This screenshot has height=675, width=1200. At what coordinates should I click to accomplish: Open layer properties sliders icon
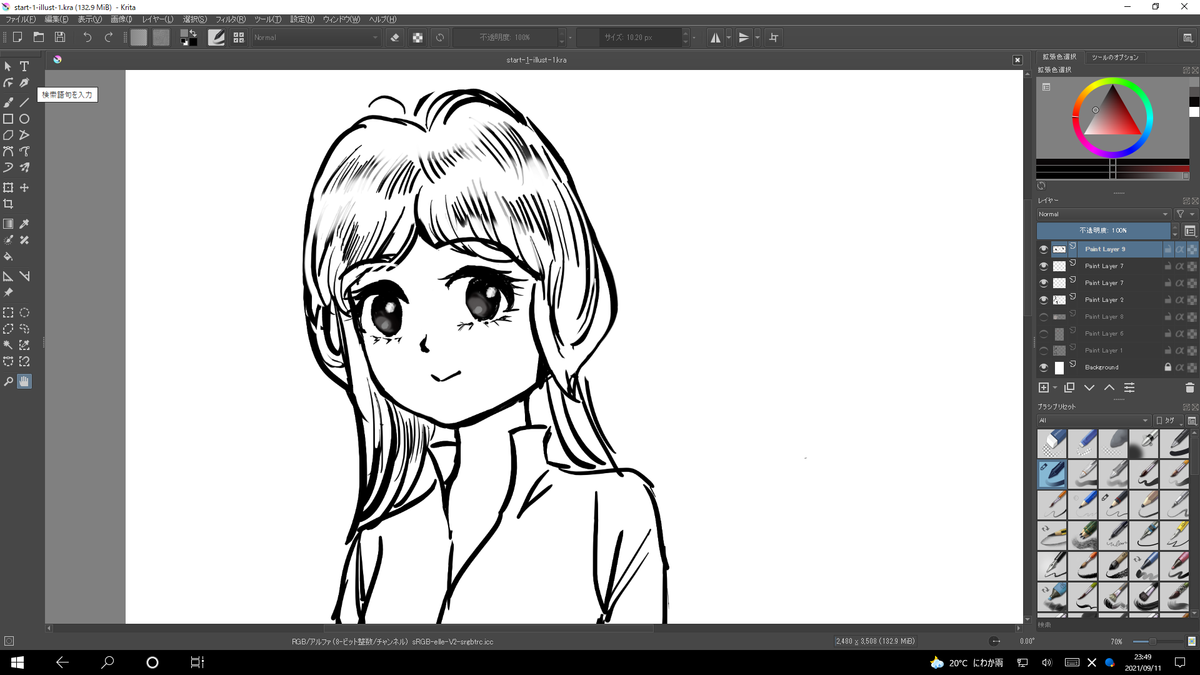(1129, 387)
